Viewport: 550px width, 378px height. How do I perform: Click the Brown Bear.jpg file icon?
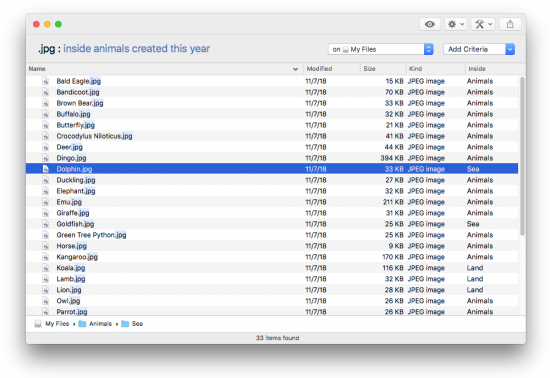(x=46, y=103)
